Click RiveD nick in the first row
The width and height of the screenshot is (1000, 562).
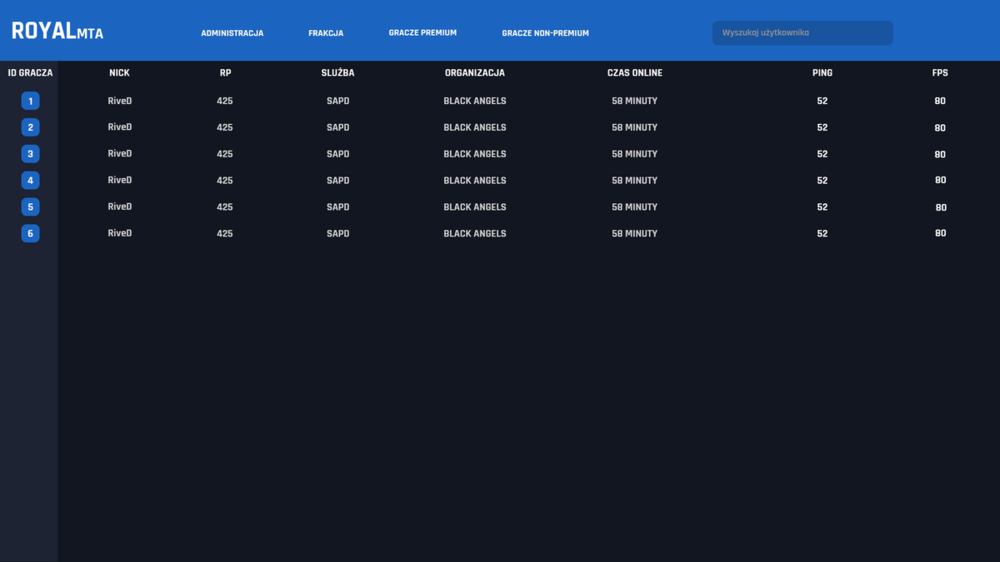(x=120, y=101)
